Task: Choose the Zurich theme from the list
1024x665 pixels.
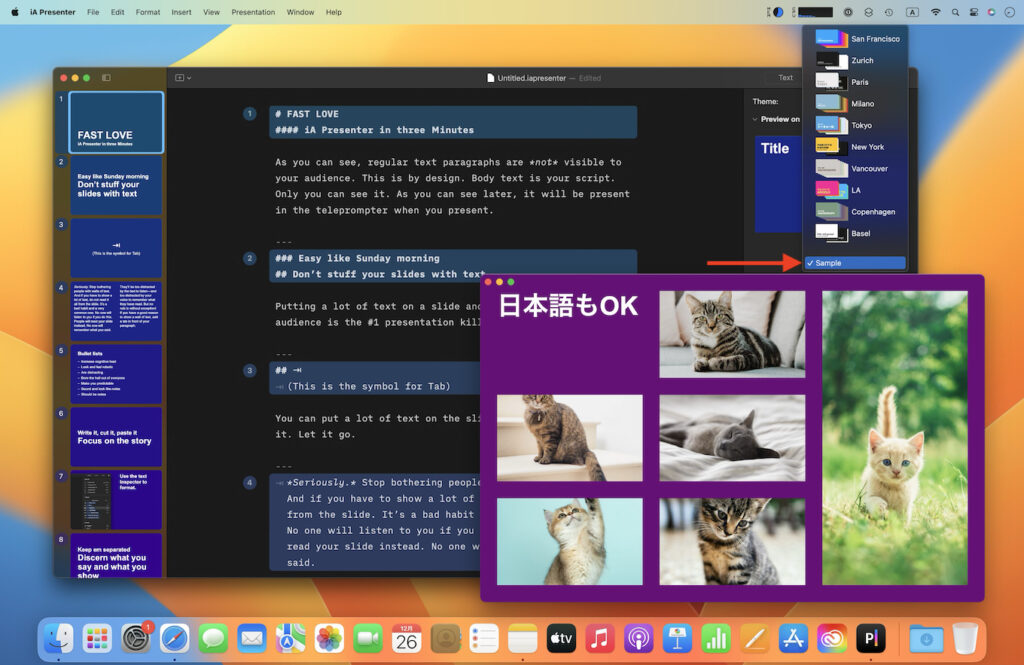Action: point(862,60)
